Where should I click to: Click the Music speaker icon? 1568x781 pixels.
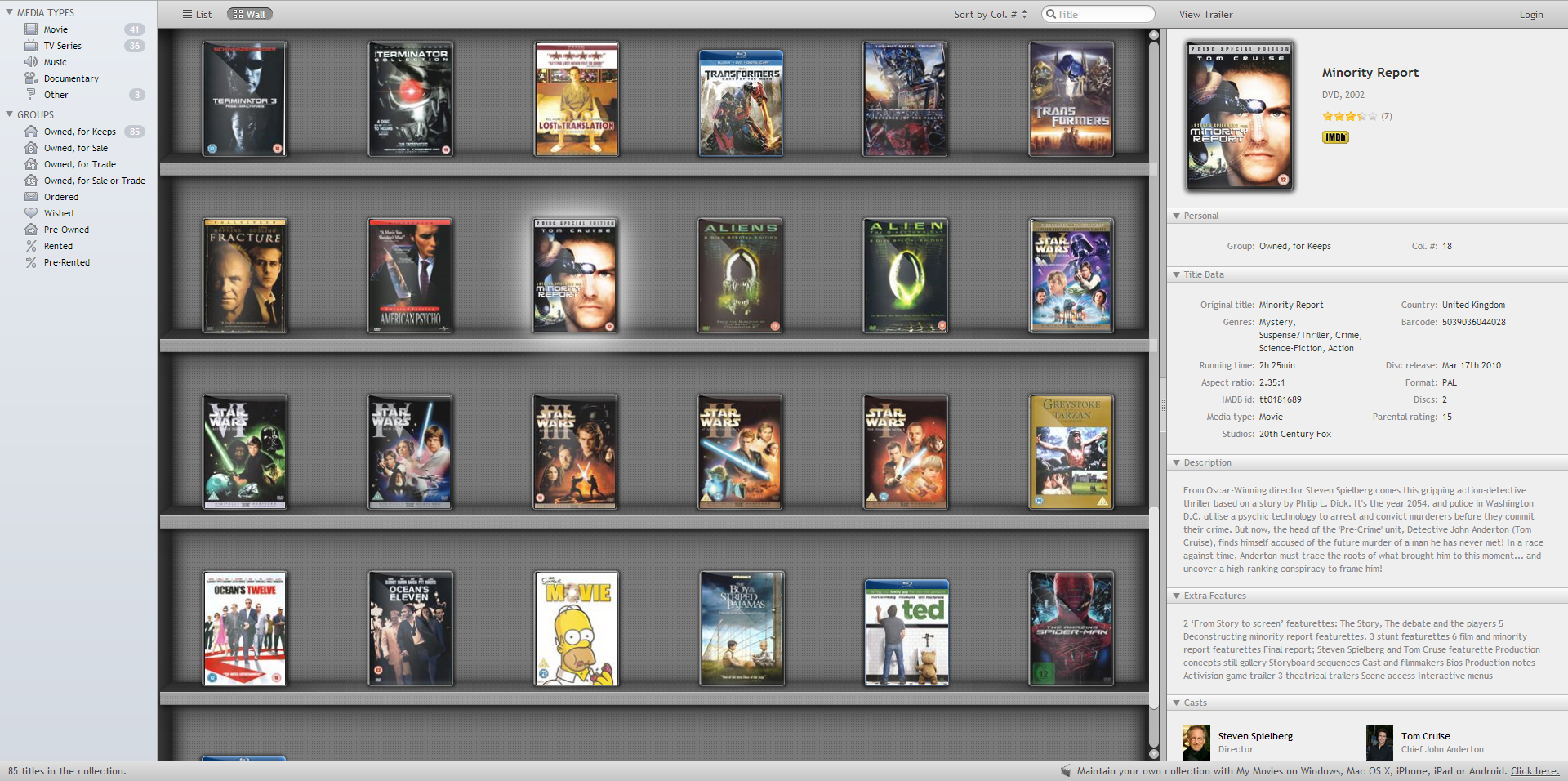31,62
